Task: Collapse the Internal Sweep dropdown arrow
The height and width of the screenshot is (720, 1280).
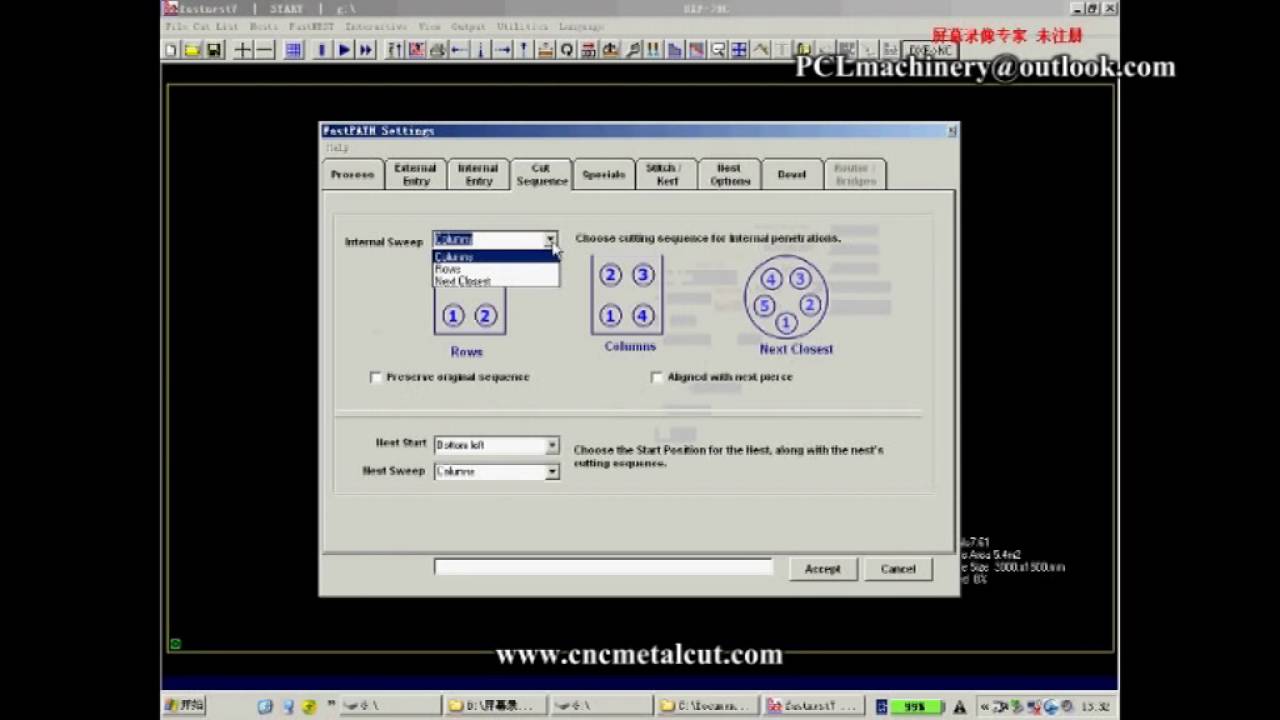Action: (550, 240)
